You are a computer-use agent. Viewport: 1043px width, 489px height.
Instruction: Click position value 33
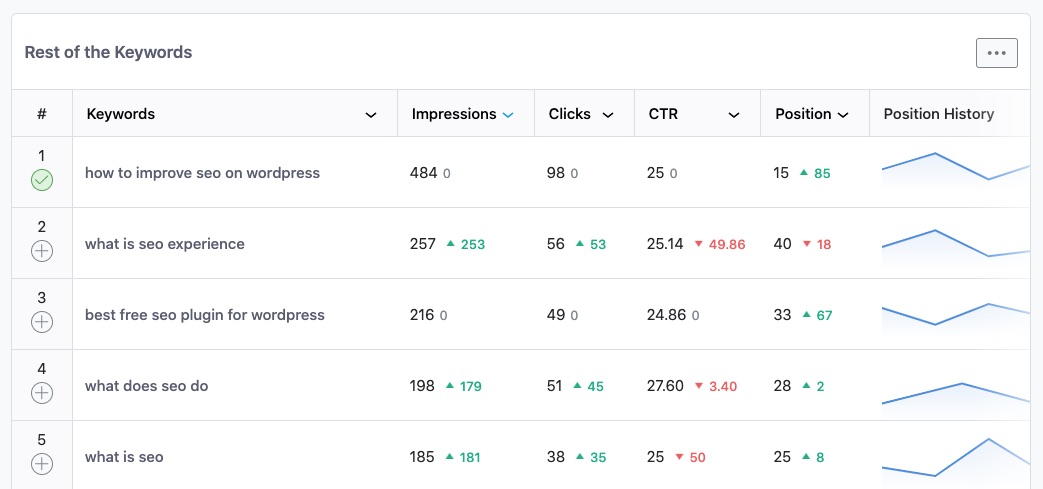[782, 315]
